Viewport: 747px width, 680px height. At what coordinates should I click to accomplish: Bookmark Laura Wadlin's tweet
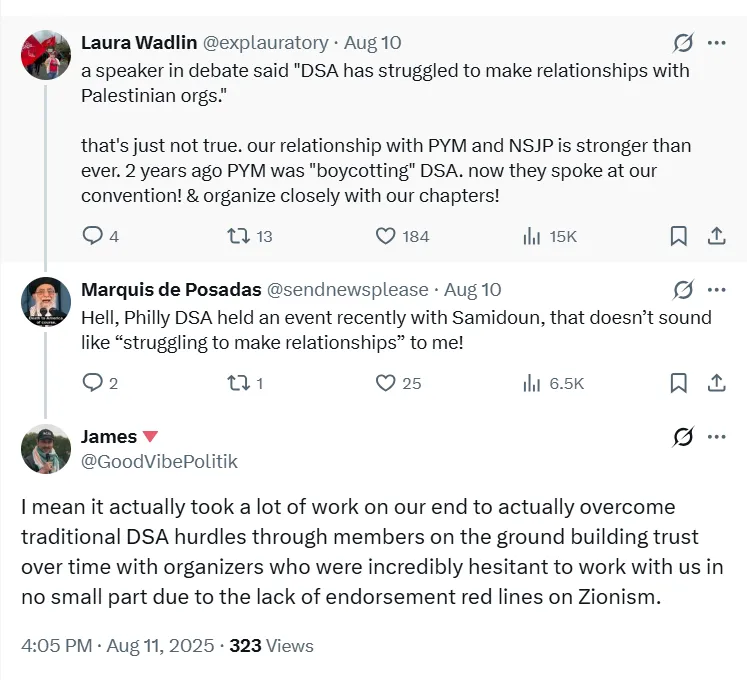point(678,236)
